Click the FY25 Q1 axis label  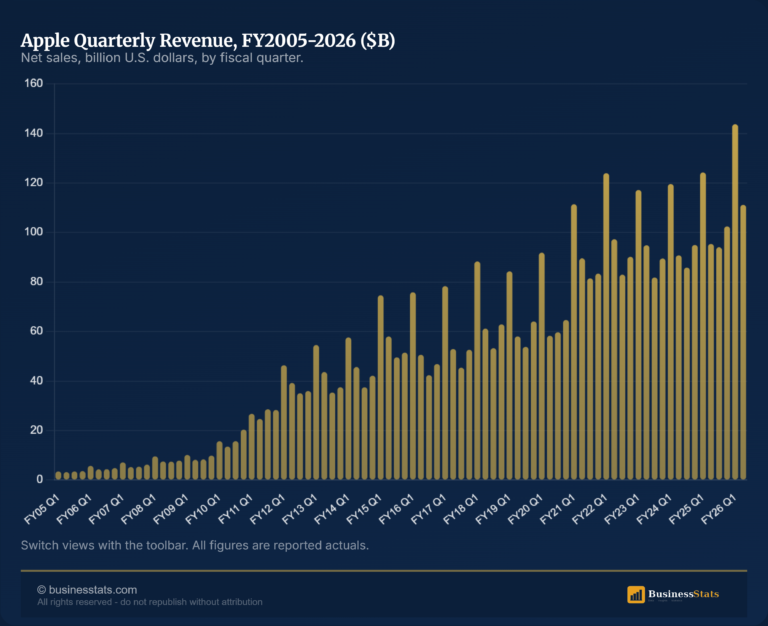687,509
